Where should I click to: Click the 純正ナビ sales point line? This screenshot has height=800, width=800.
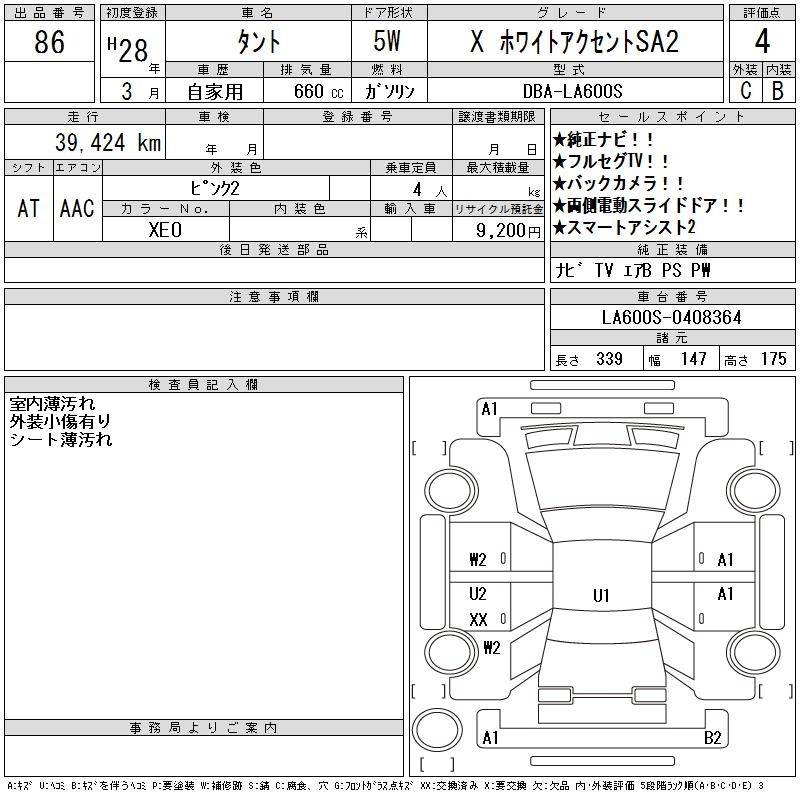pos(603,141)
